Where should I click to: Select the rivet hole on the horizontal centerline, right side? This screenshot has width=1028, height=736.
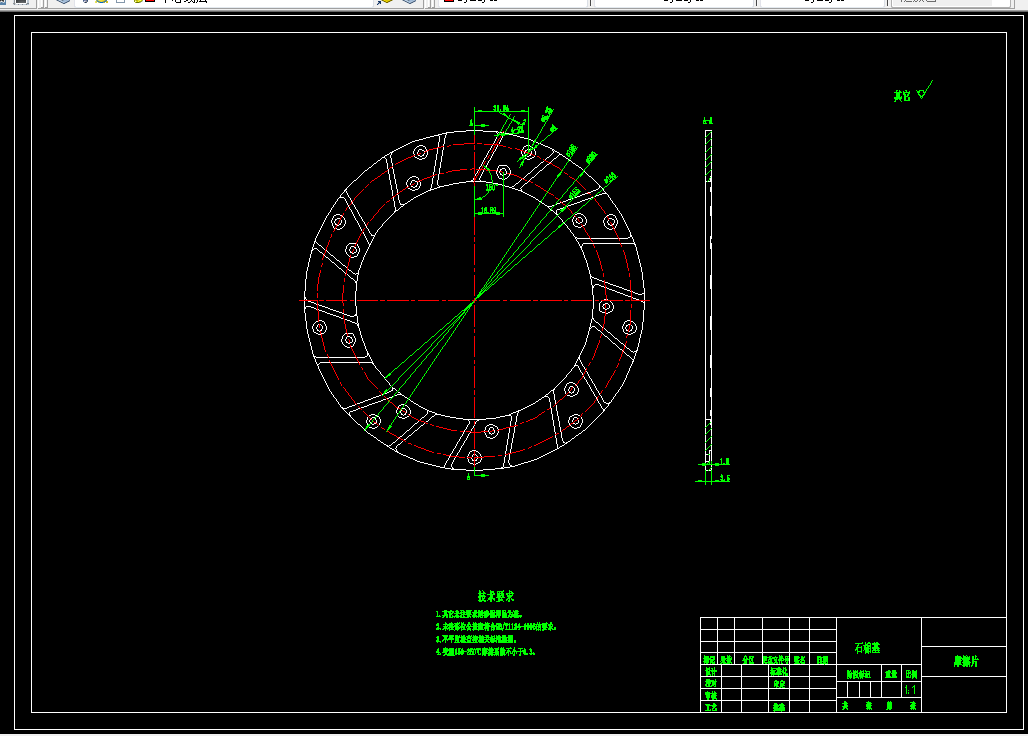click(606, 306)
